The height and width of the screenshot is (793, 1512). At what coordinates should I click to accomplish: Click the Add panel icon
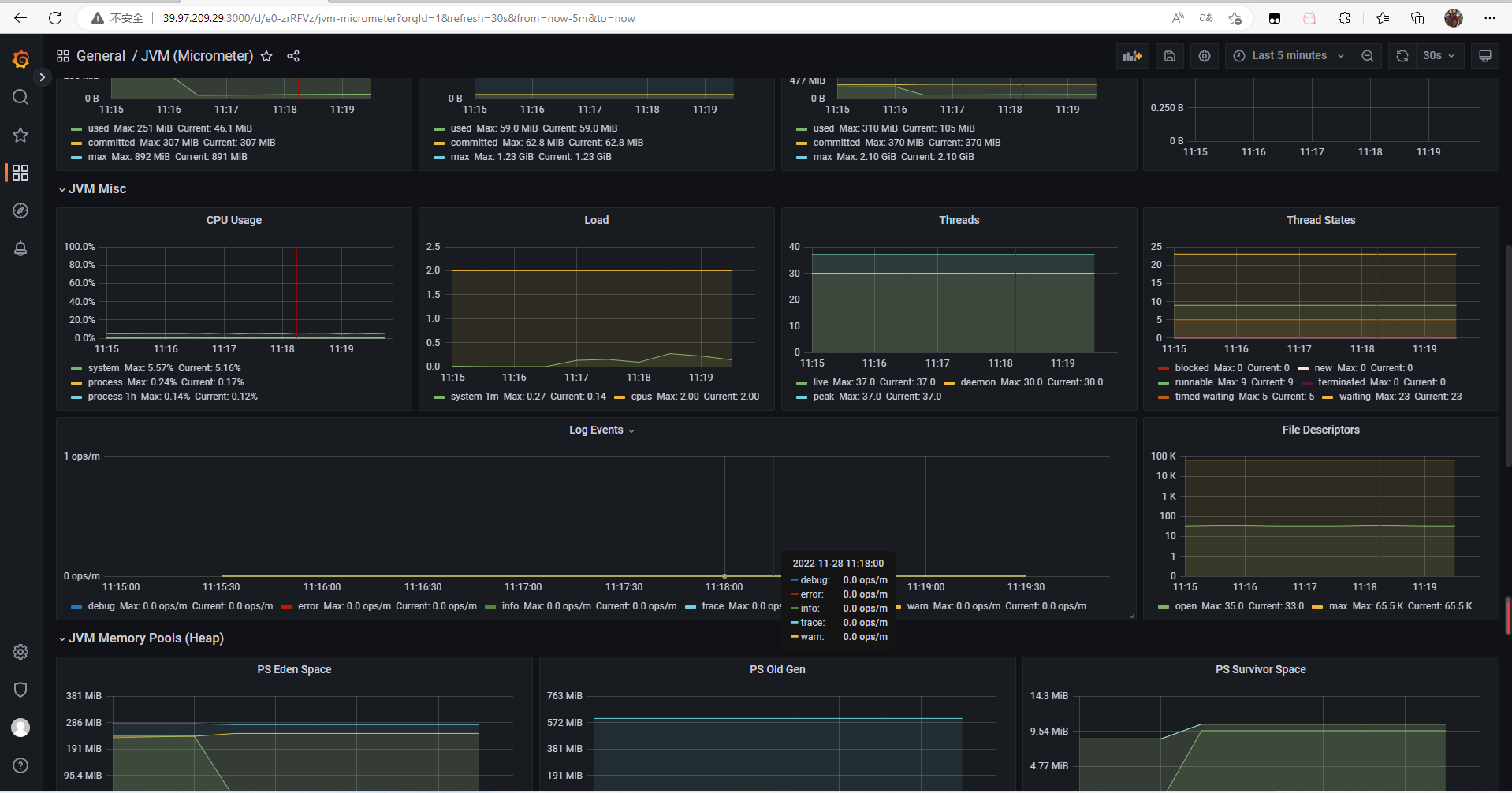pyautogui.click(x=1133, y=56)
